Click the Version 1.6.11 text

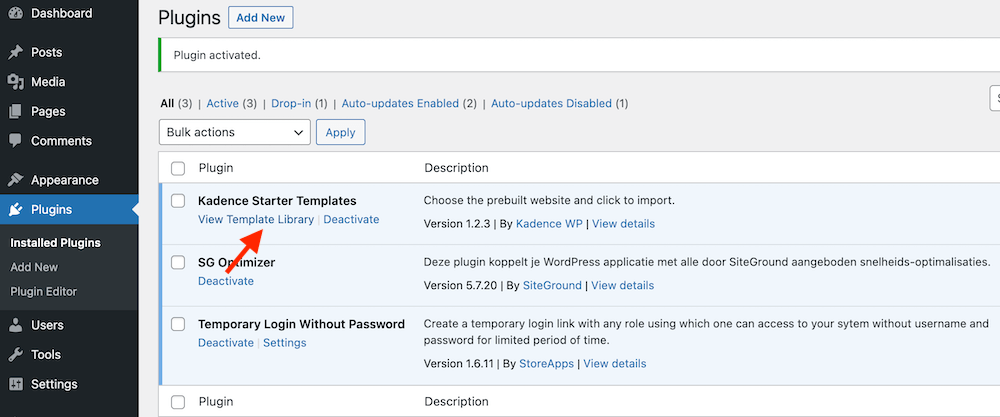tap(458, 363)
